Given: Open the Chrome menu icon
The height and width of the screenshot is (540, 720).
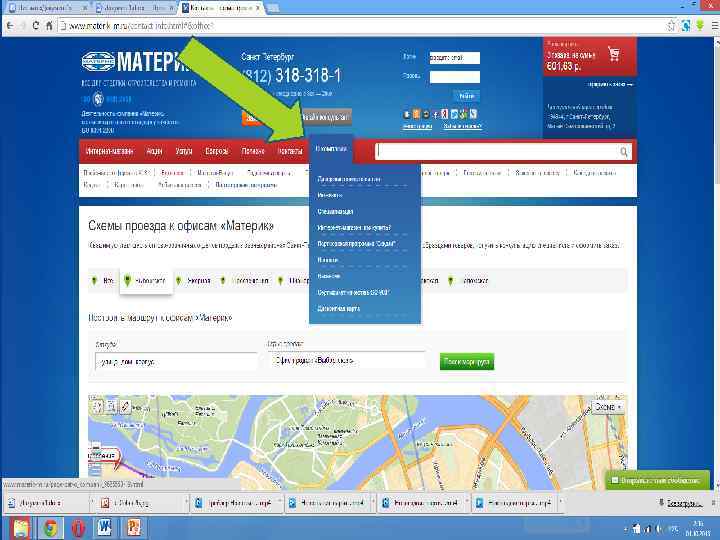Looking at the screenshot, I should pos(714,26).
